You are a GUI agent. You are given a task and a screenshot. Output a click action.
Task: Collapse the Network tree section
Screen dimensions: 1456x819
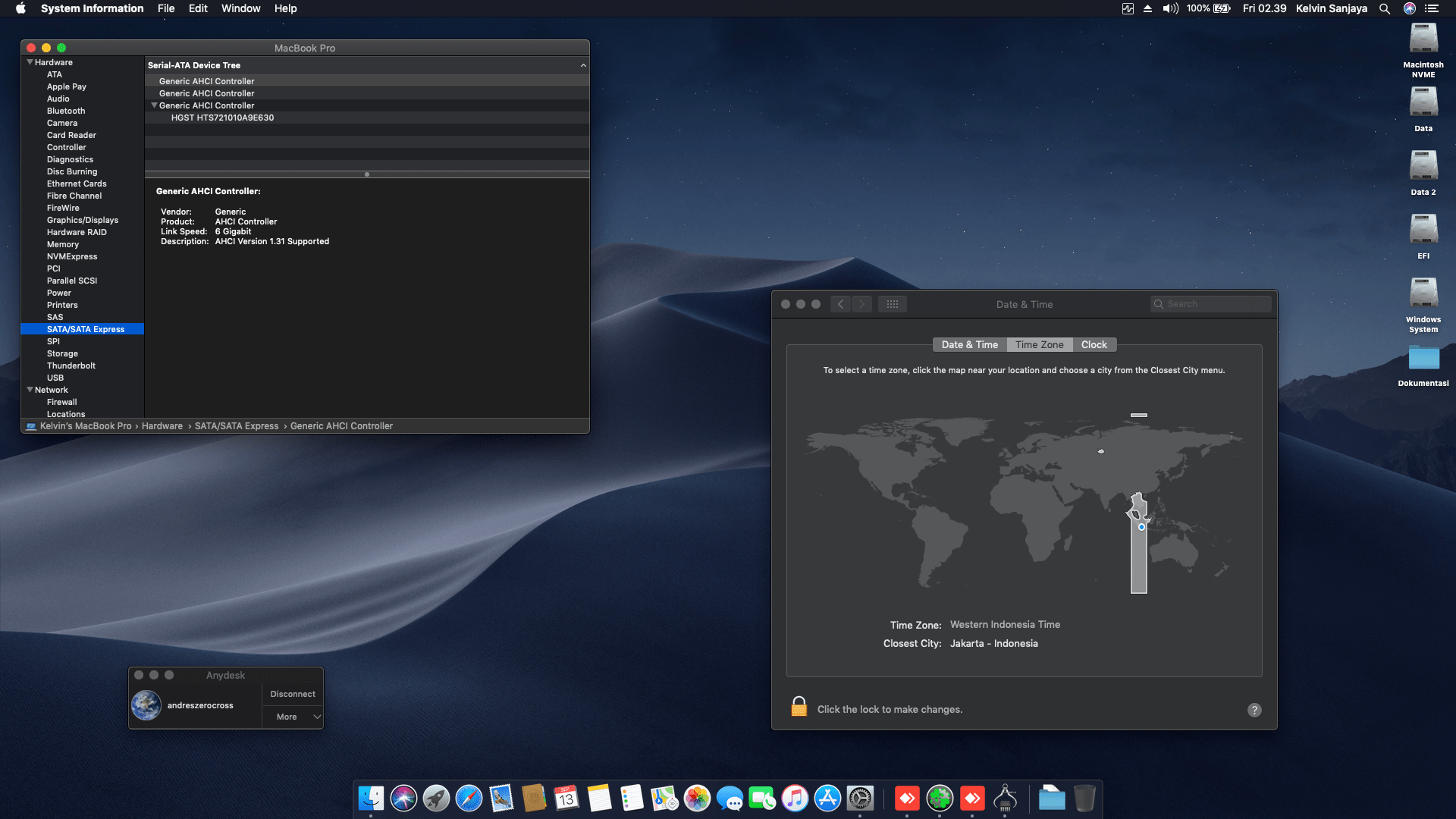30,390
